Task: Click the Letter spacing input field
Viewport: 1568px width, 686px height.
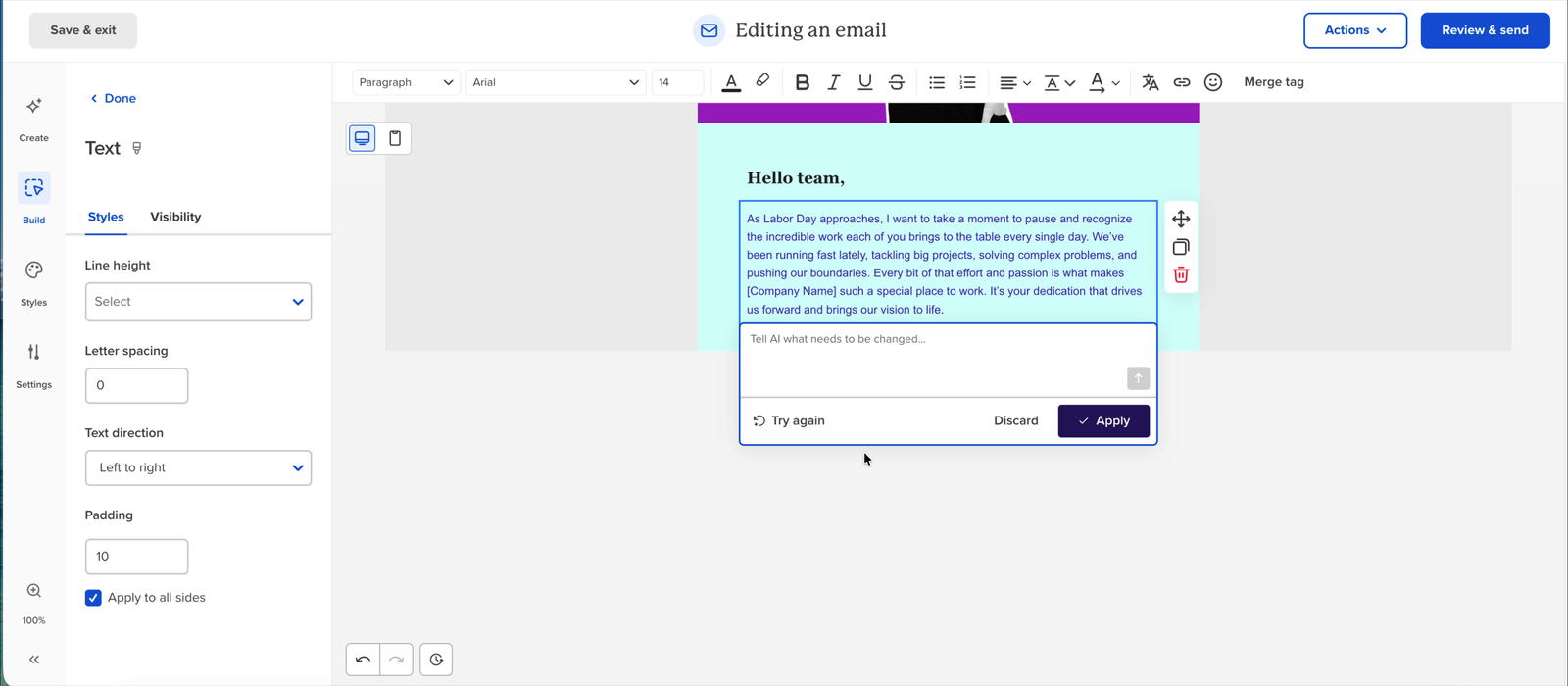Action: point(136,385)
